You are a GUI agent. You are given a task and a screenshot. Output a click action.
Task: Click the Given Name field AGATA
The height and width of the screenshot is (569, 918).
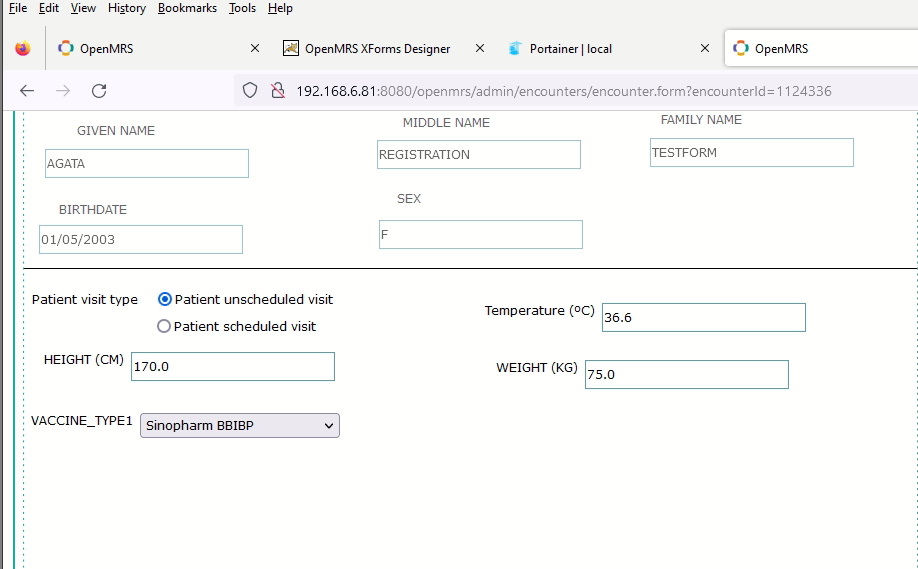(x=147, y=163)
